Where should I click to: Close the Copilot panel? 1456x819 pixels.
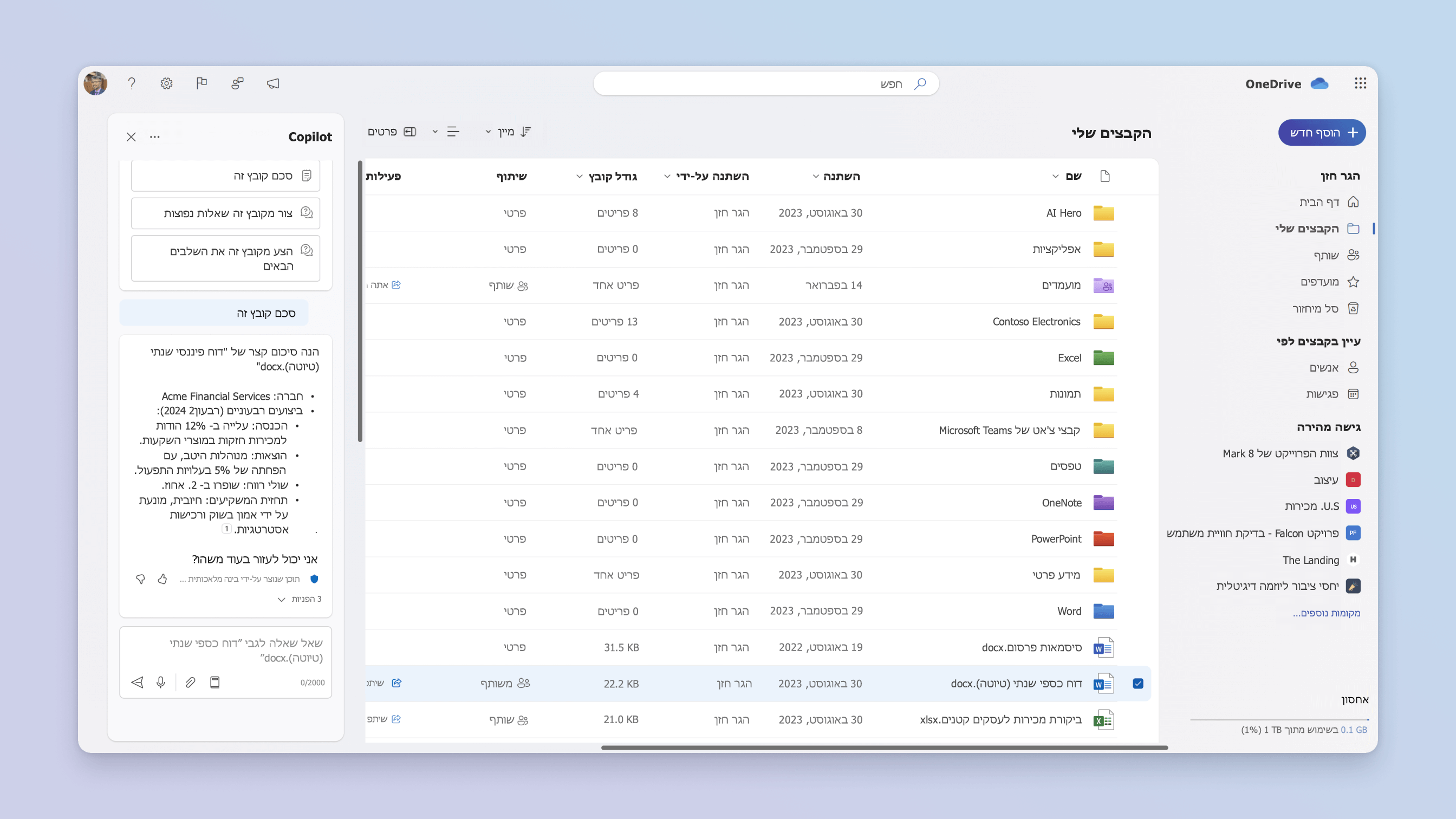[x=131, y=137]
